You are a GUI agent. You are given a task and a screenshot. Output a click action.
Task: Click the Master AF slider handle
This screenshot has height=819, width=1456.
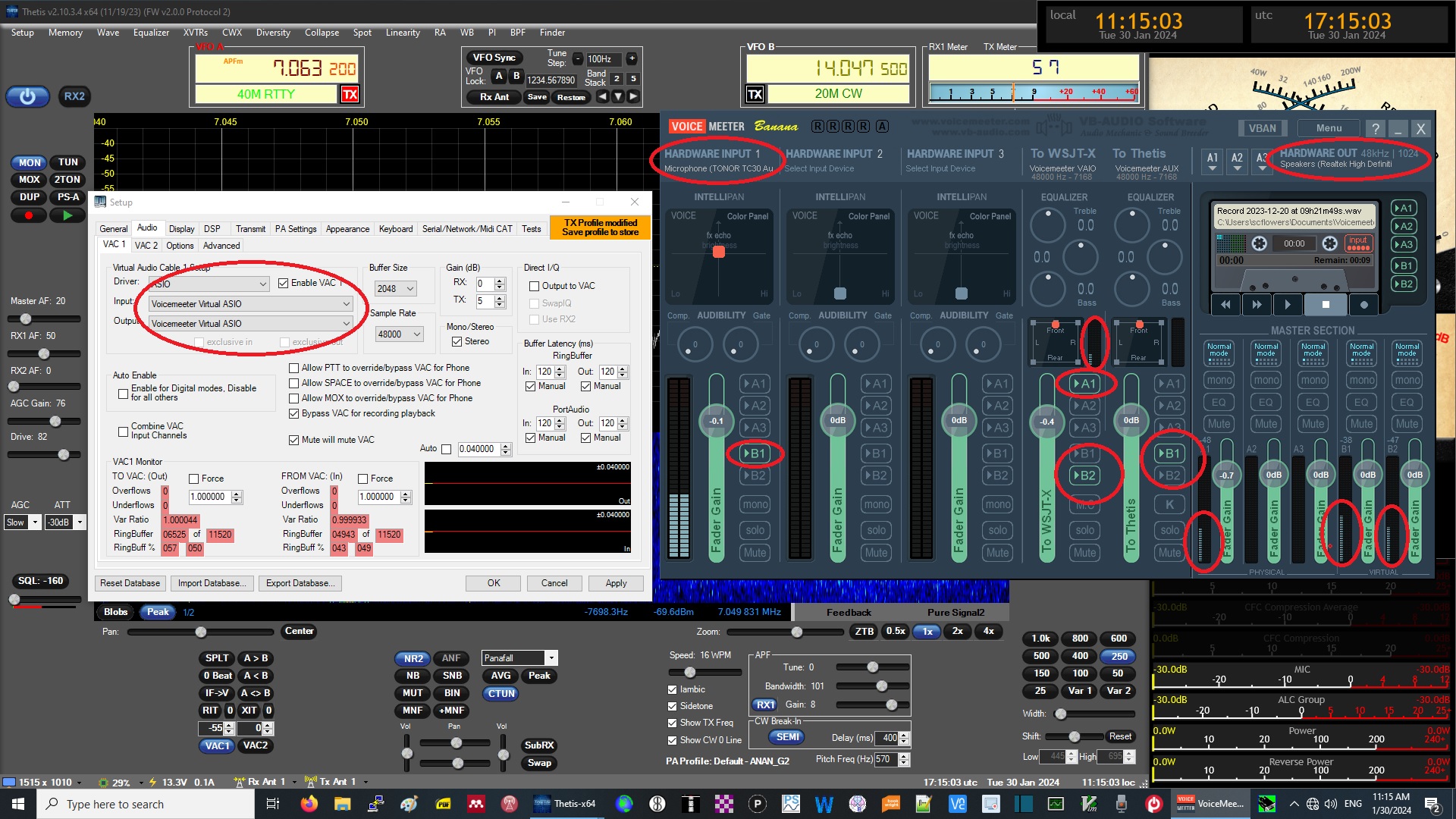[25, 319]
